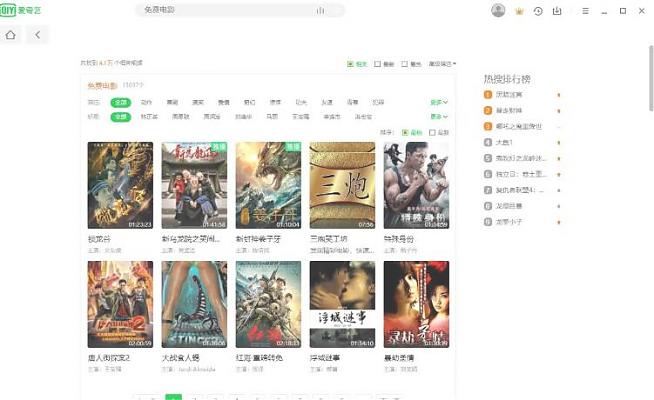Go back using the left arrow button
The height and width of the screenshot is (400, 654).
(37, 35)
